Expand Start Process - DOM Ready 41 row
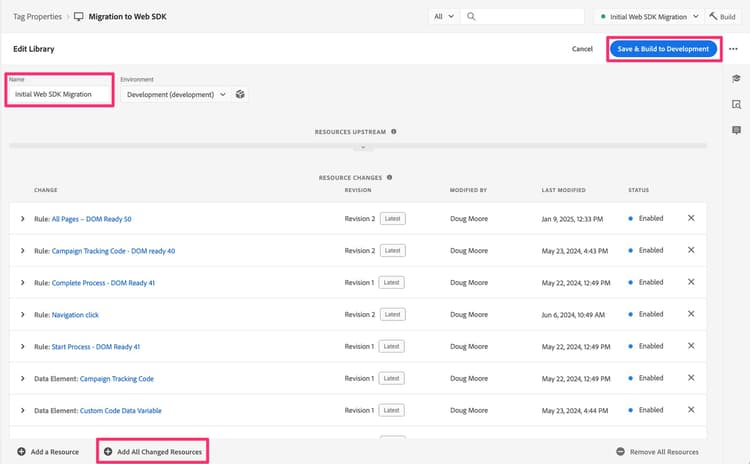 pyautogui.click(x=22, y=346)
